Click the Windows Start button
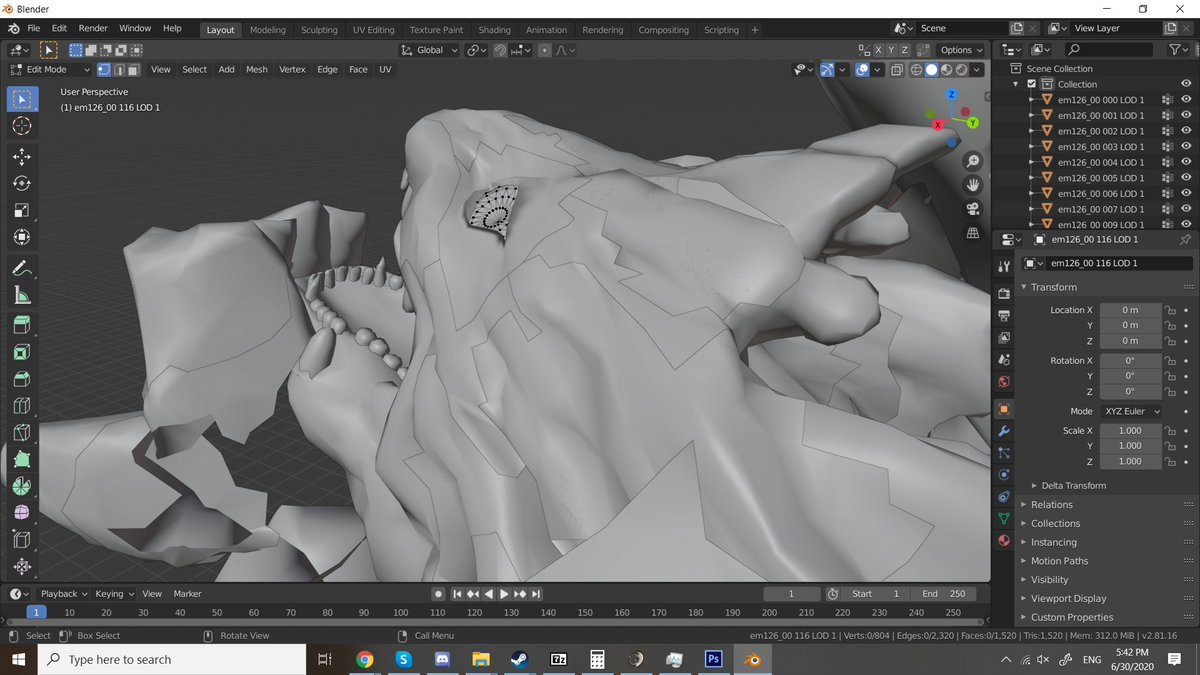 18,659
